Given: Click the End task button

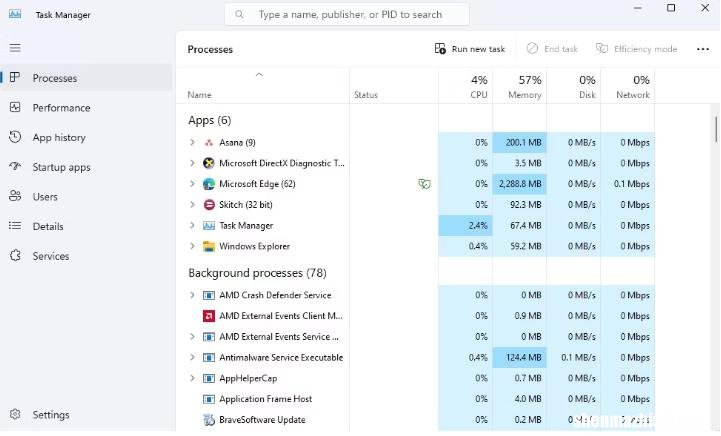Looking at the screenshot, I should pos(552,49).
